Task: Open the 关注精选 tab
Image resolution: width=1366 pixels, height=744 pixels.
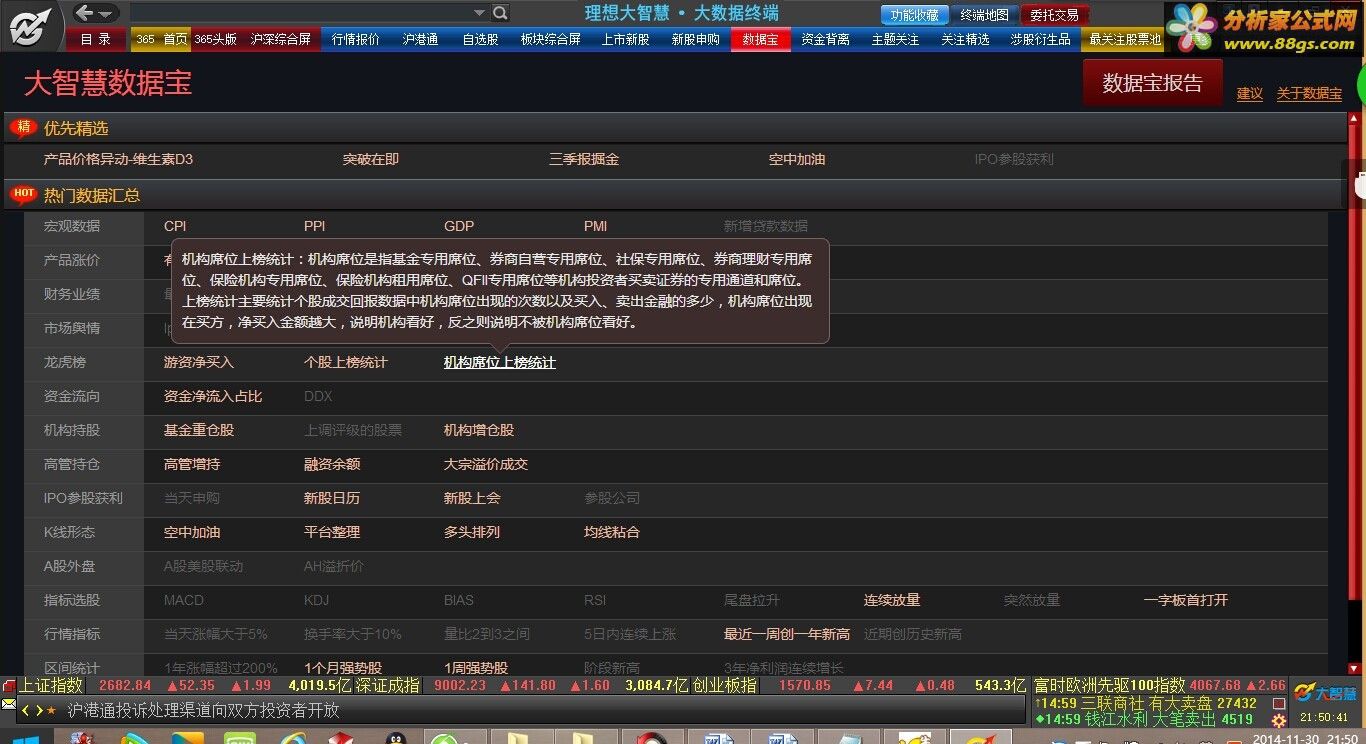Action: 965,39
